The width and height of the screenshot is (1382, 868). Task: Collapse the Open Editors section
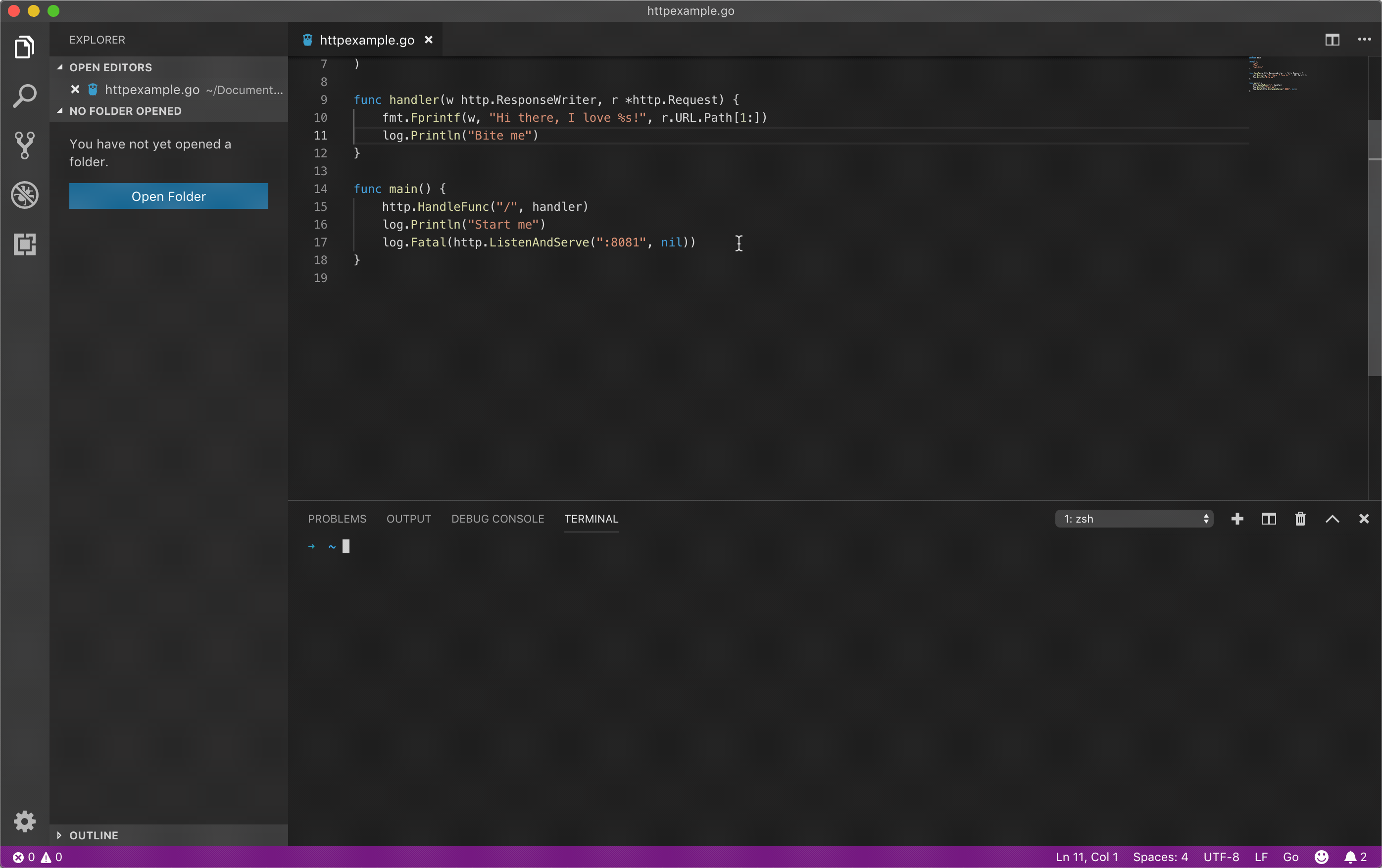click(x=110, y=67)
